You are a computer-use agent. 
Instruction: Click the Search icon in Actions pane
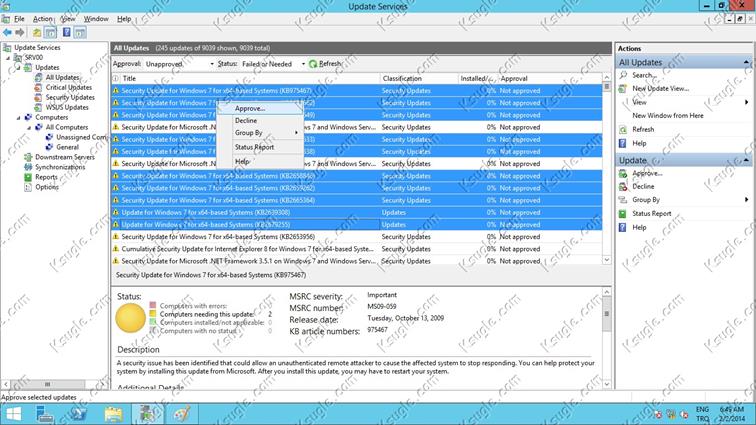pyautogui.click(x=623, y=75)
